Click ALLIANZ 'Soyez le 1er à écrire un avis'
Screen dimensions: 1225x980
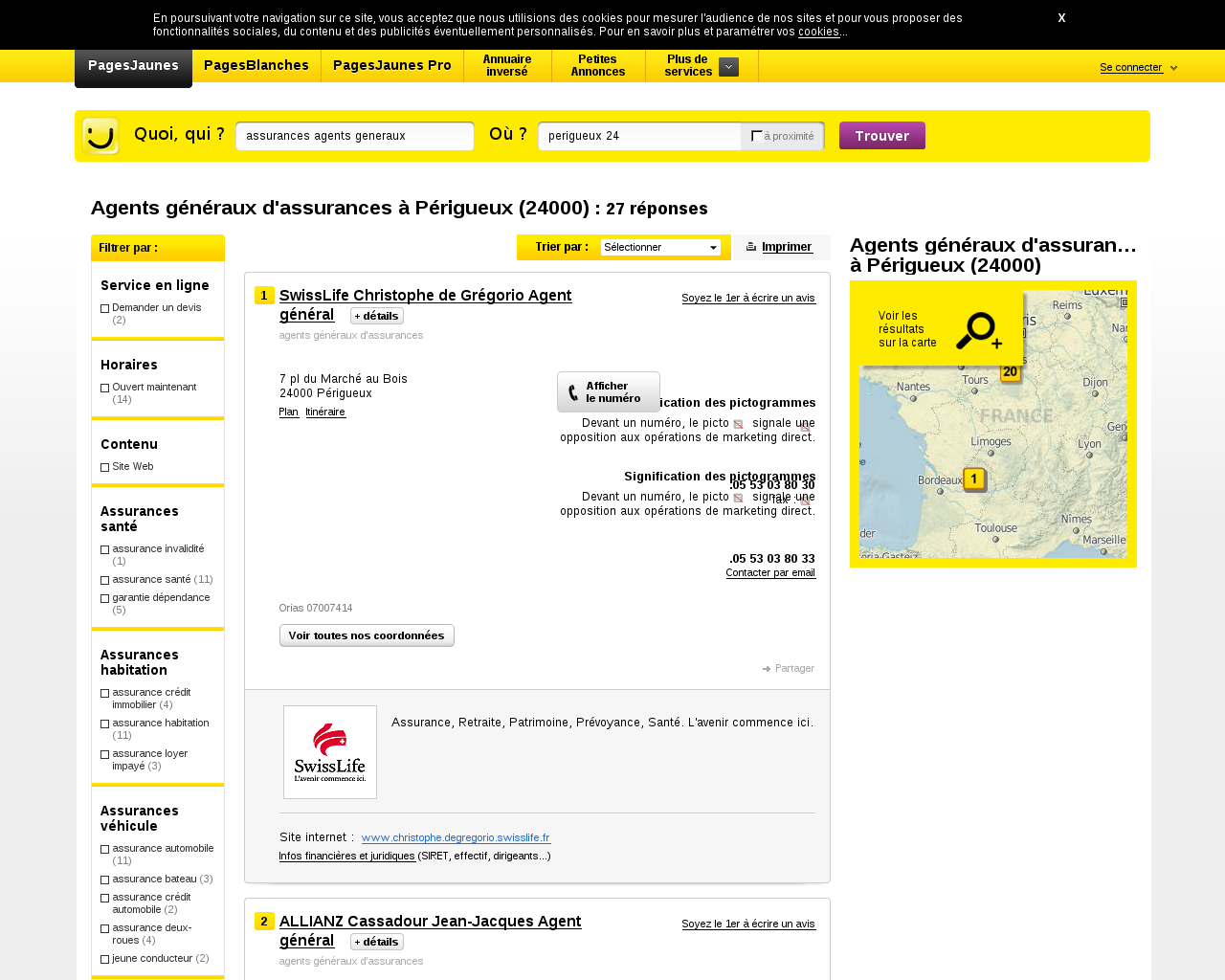click(x=748, y=924)
